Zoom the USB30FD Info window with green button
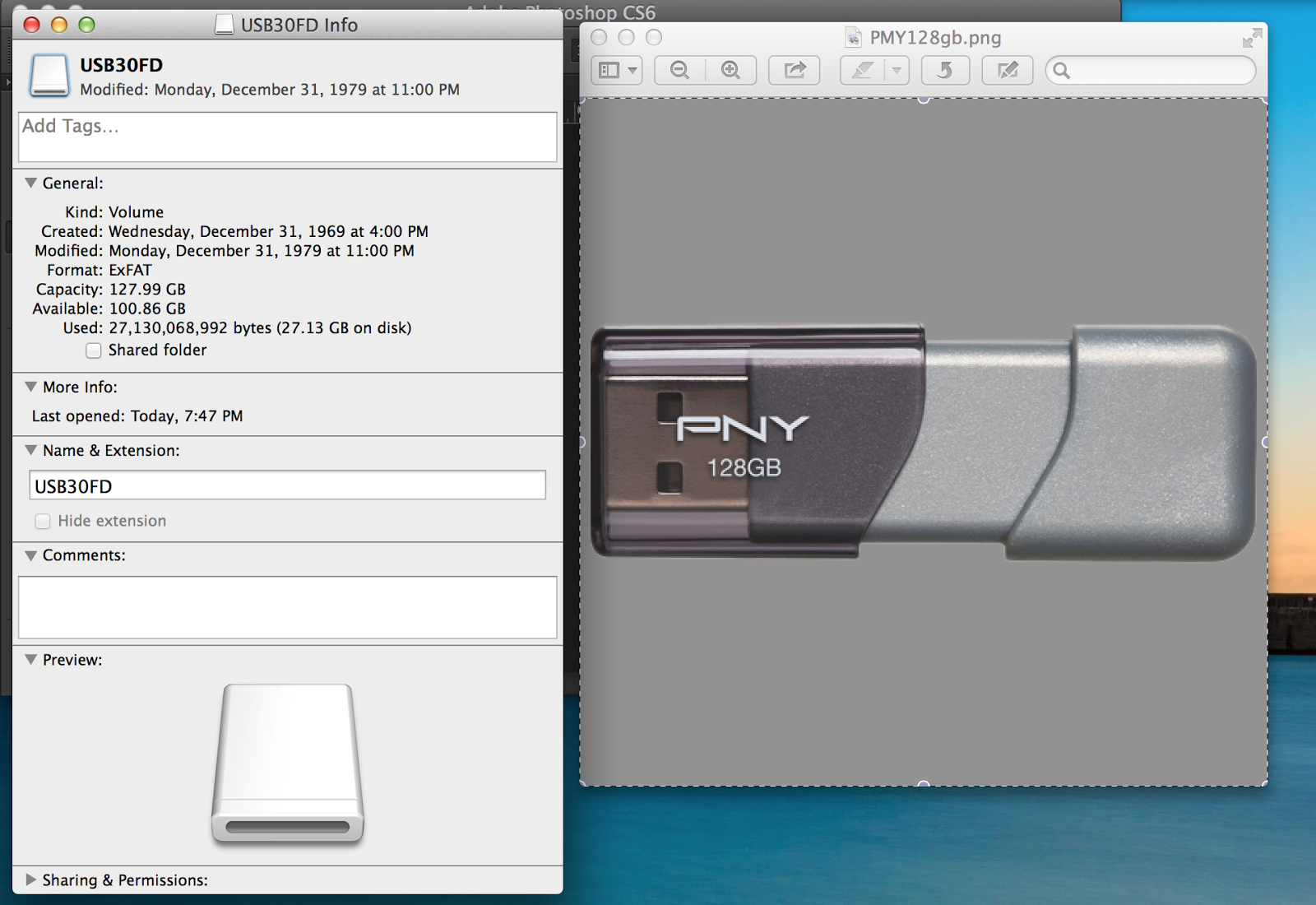The width and height of the screenshot is (1316, 905). coord(86,25)
